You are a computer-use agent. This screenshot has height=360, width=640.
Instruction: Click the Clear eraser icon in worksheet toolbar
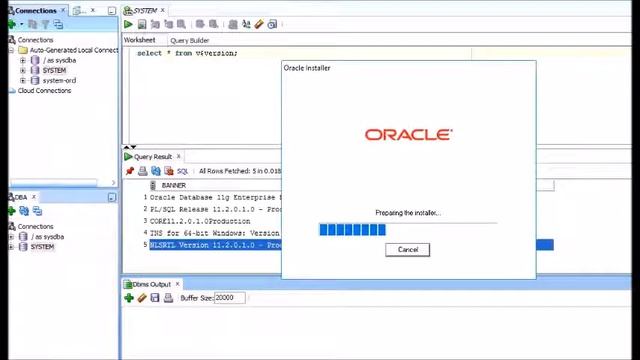tap(259, 24)
